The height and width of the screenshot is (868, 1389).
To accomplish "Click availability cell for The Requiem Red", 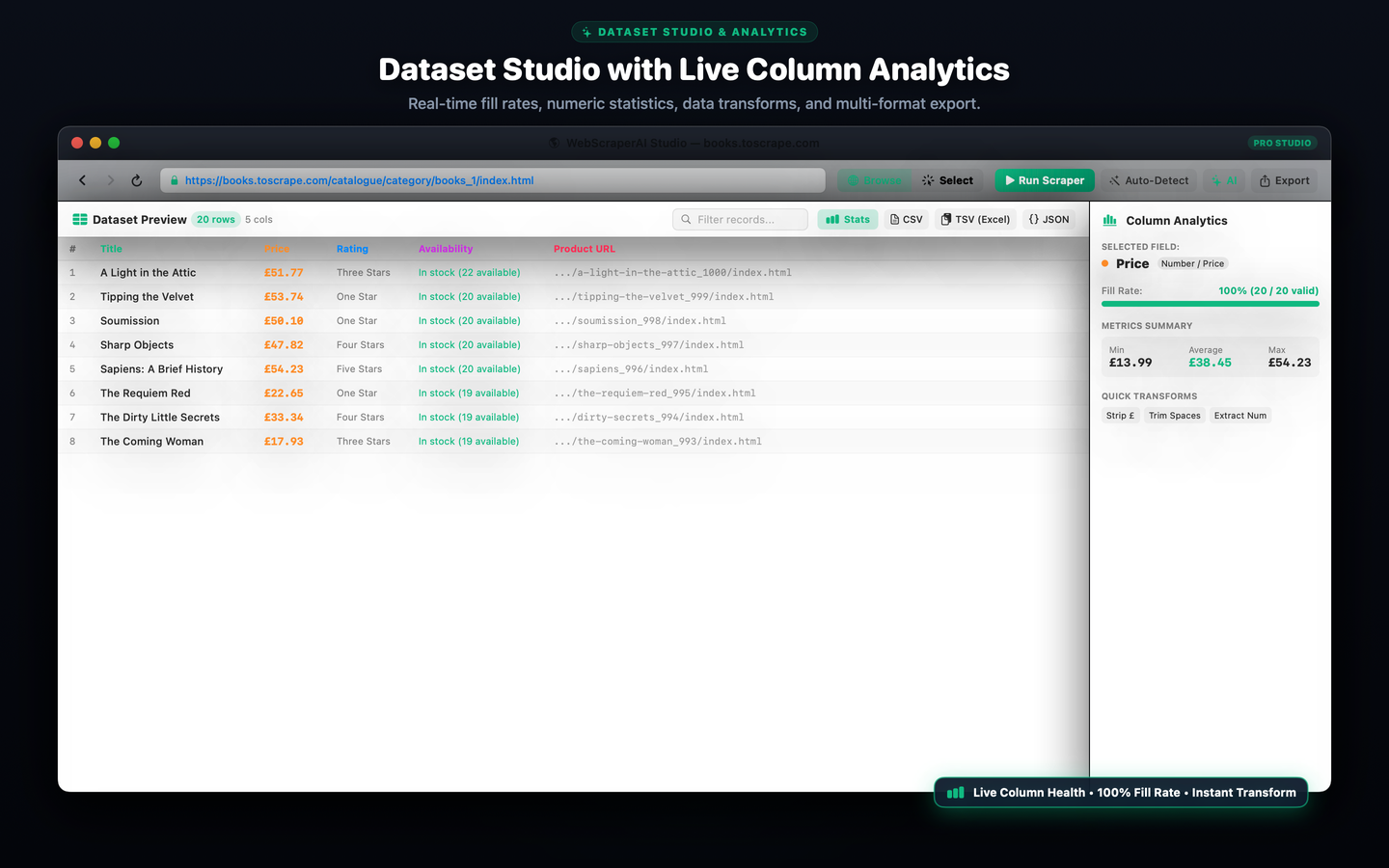I will coord(469,393).
